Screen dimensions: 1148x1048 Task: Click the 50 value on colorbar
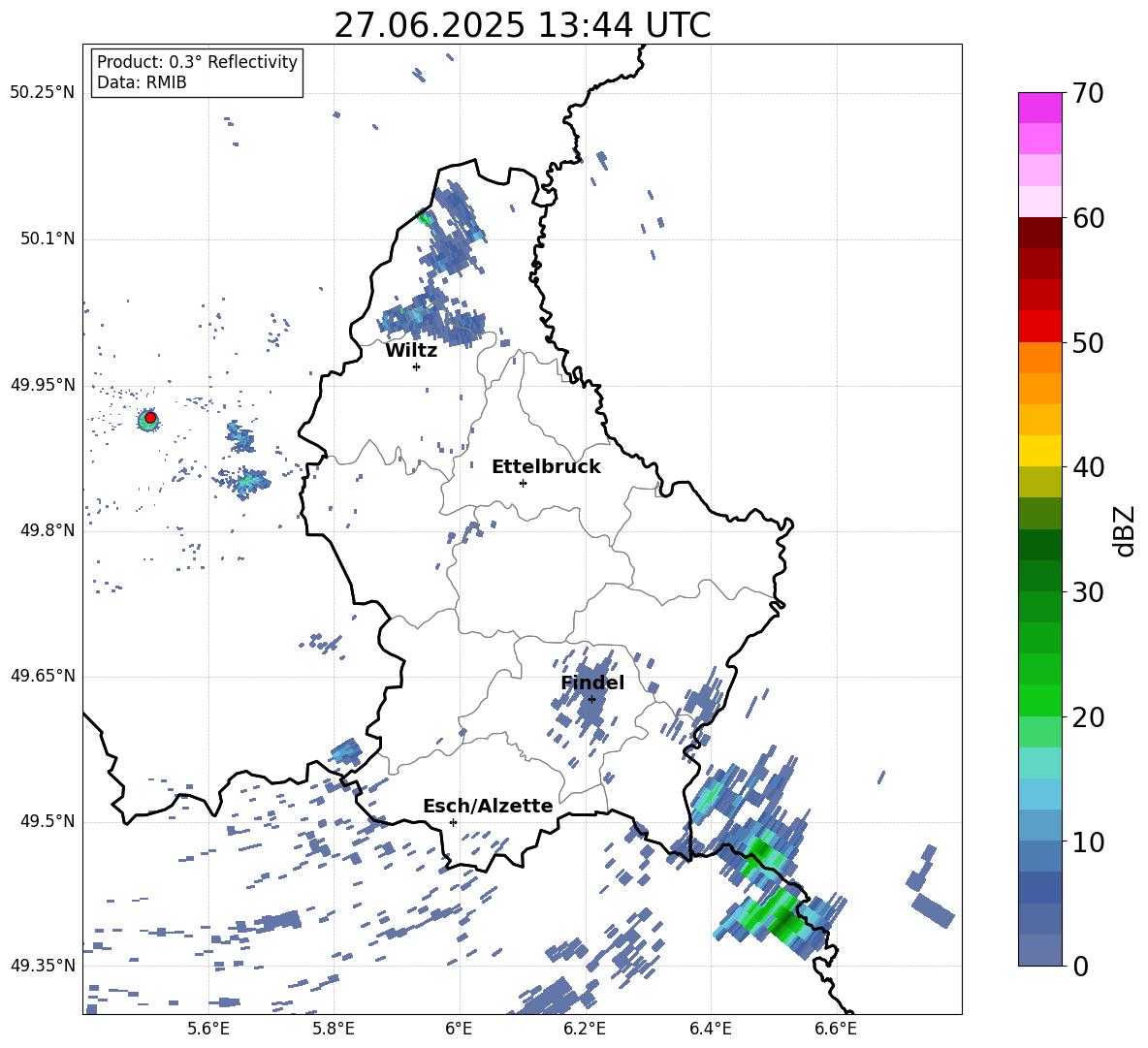1088,342
